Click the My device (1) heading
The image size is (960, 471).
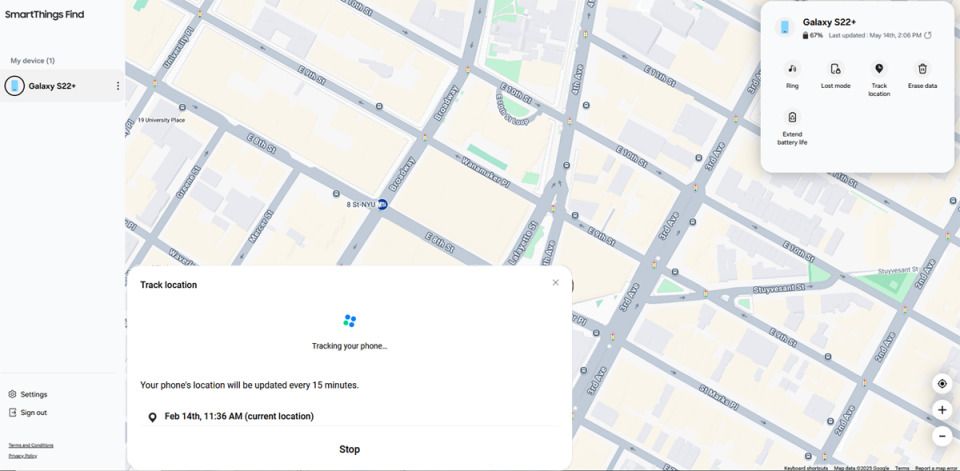32,61
